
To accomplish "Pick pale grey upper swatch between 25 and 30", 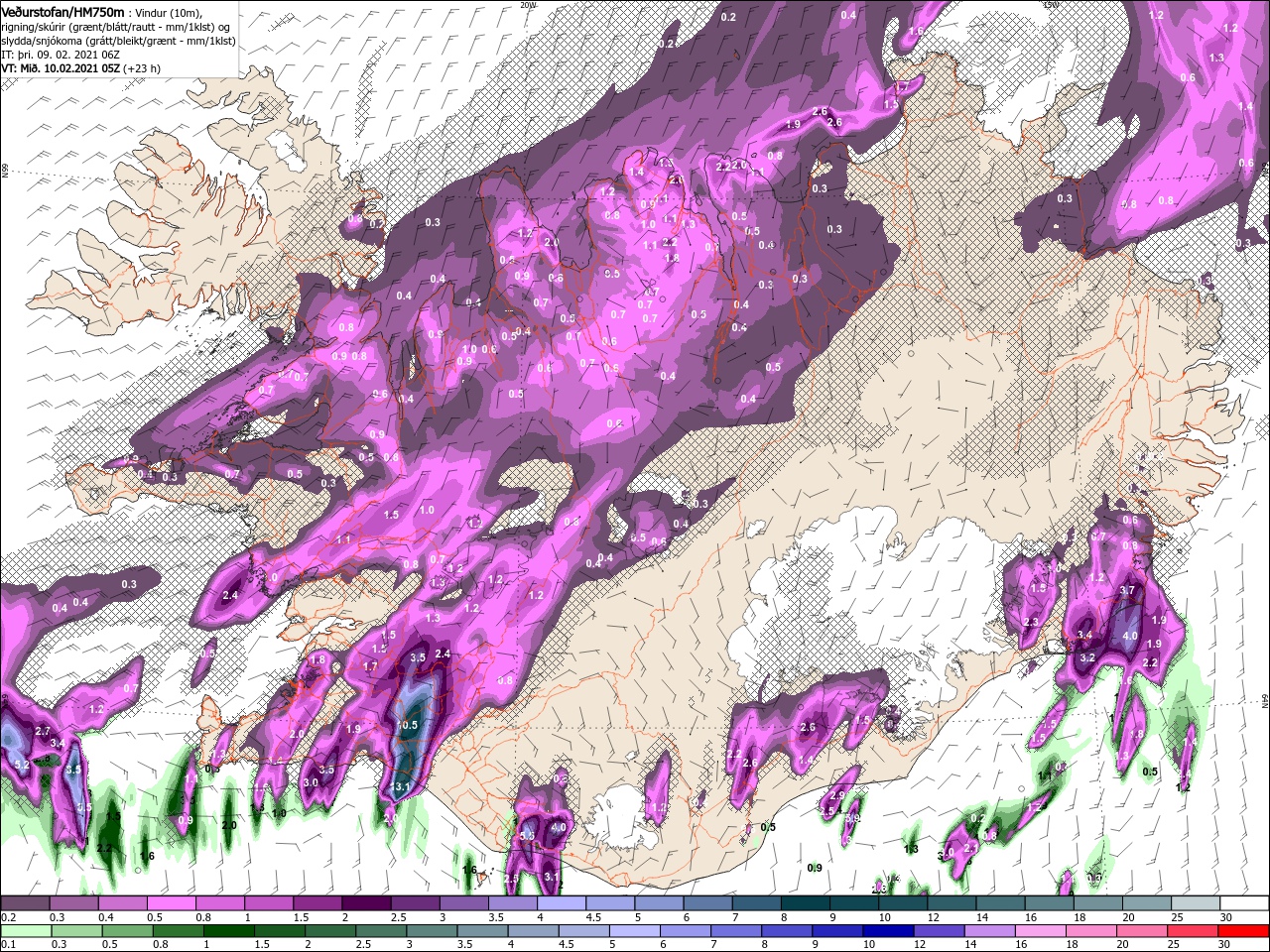I will [x=1195, y=904].
